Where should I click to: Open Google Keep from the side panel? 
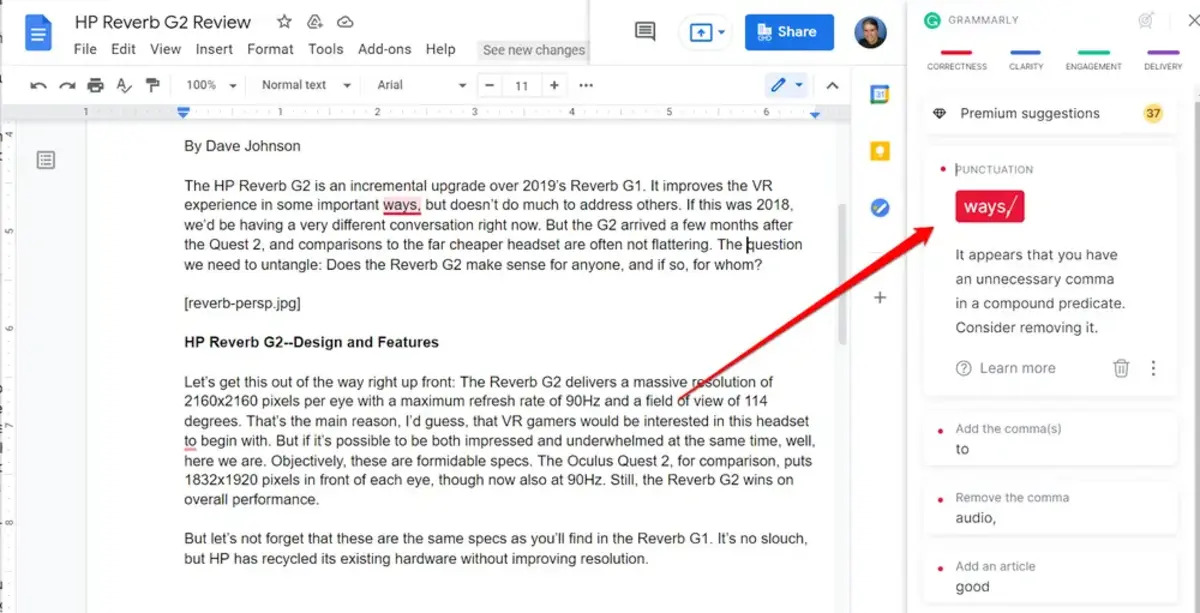click(881, 150)
